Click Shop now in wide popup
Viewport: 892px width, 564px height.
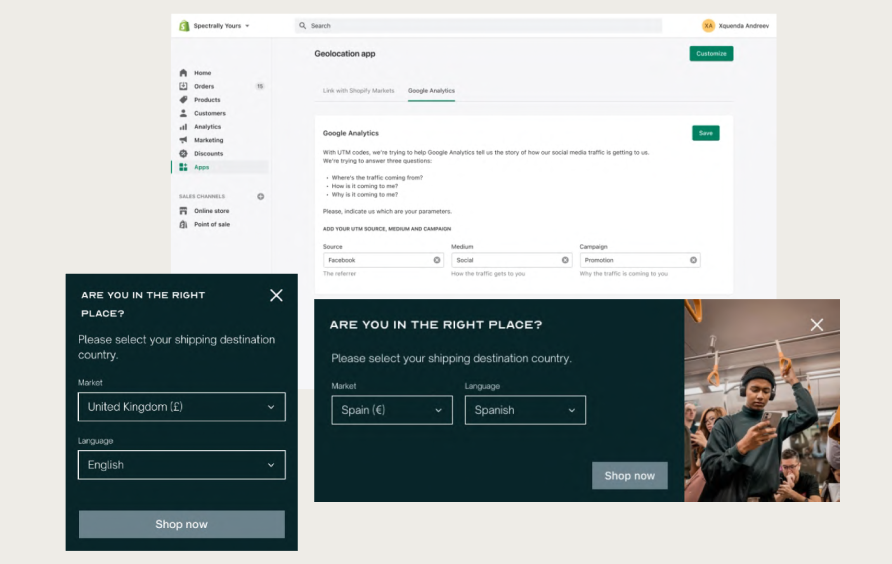pos(630,476)
